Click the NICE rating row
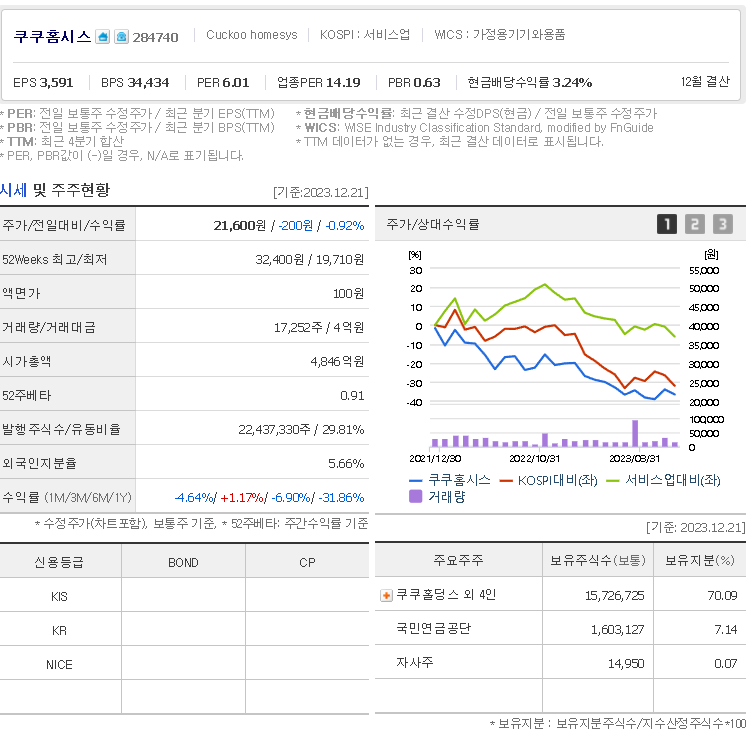 click(x=184, y=664)
